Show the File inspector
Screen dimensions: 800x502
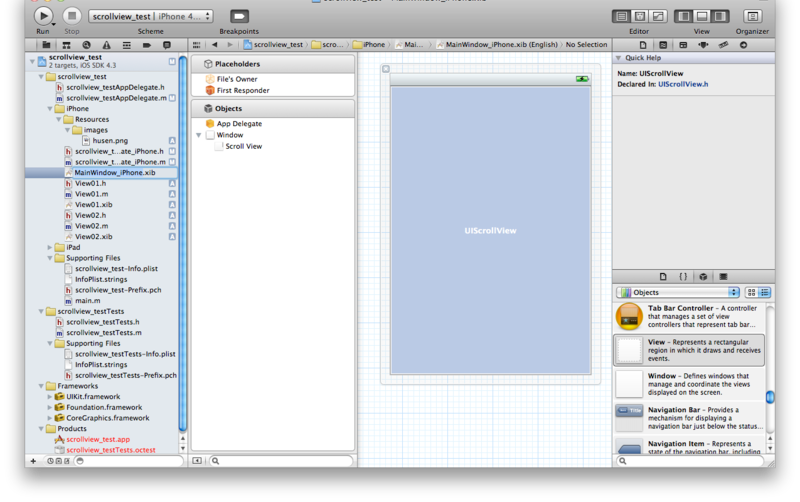[643, 45]
